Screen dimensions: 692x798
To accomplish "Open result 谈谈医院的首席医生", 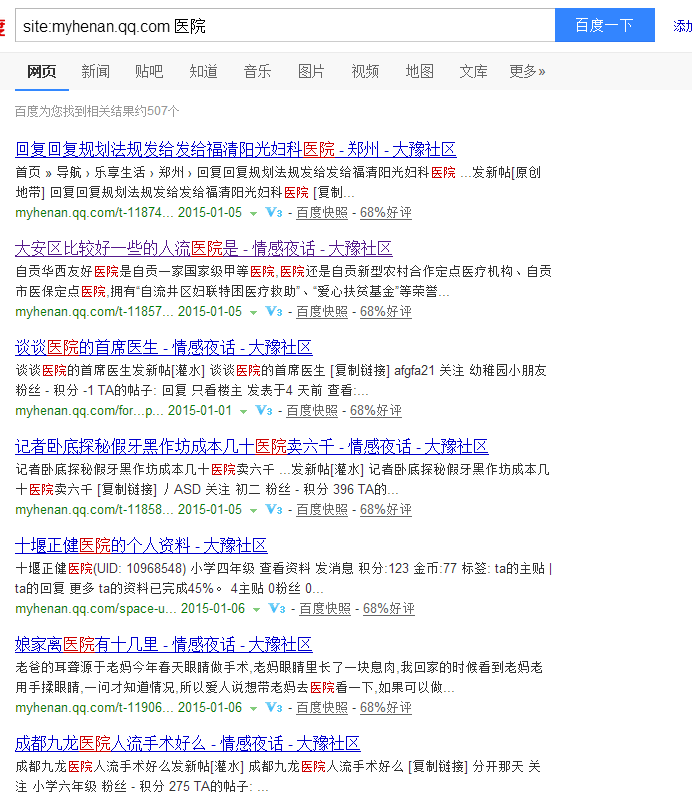I will (x=164, y=347).
